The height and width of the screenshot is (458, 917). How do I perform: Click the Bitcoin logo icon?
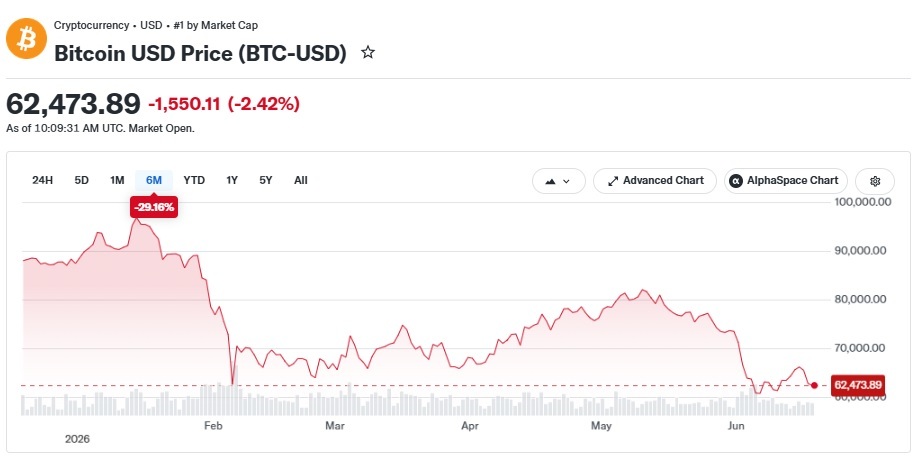(x=26, y=39)
